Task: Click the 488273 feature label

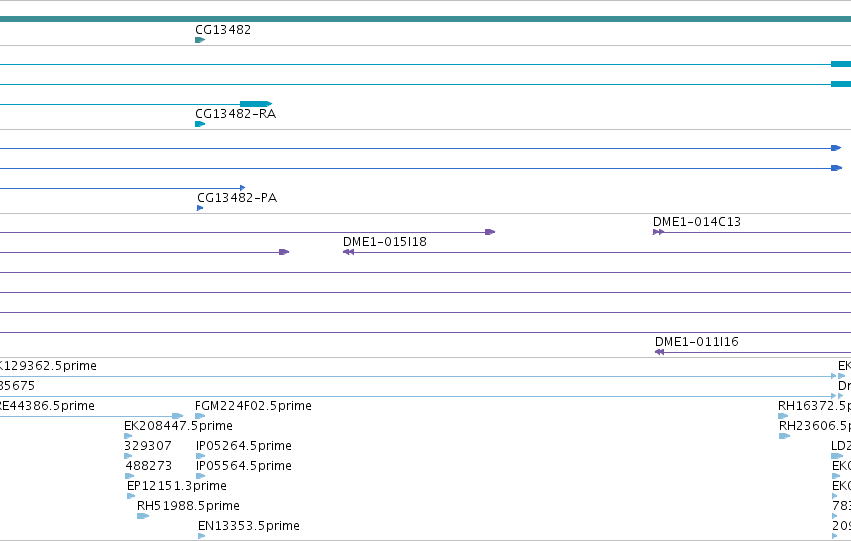Action: [149, 466]
